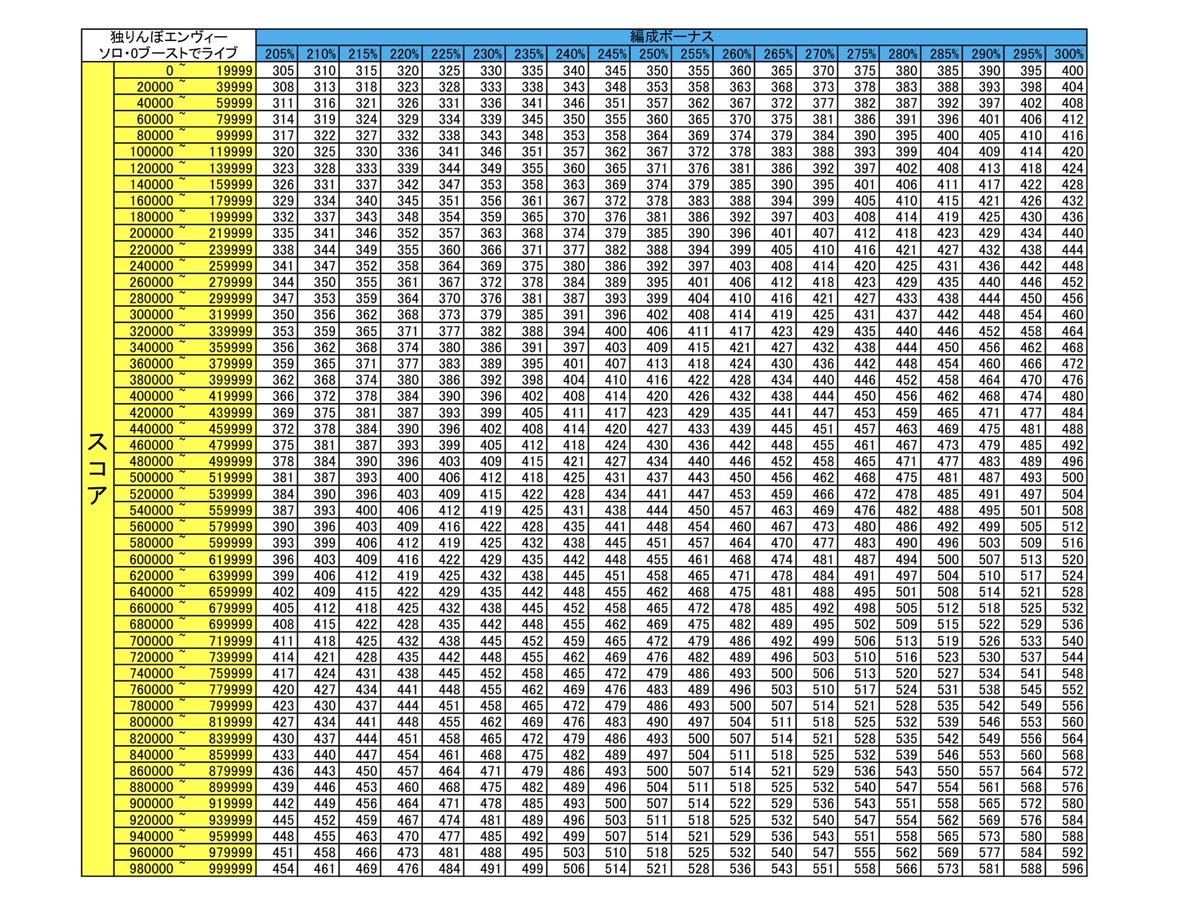This screenshot has width=1200, height=900.
Task: Click the 独りんぼエンヴィー title cell
Action: 168,36
